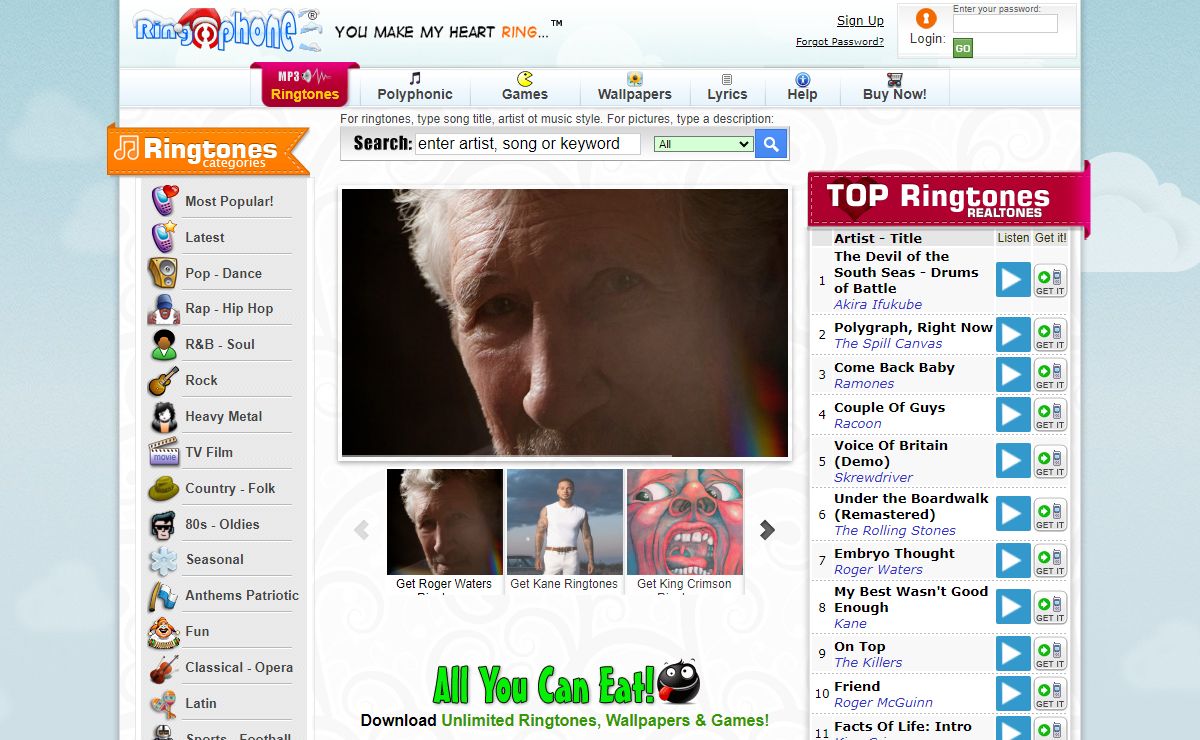Click the Sign Up link

860,21
